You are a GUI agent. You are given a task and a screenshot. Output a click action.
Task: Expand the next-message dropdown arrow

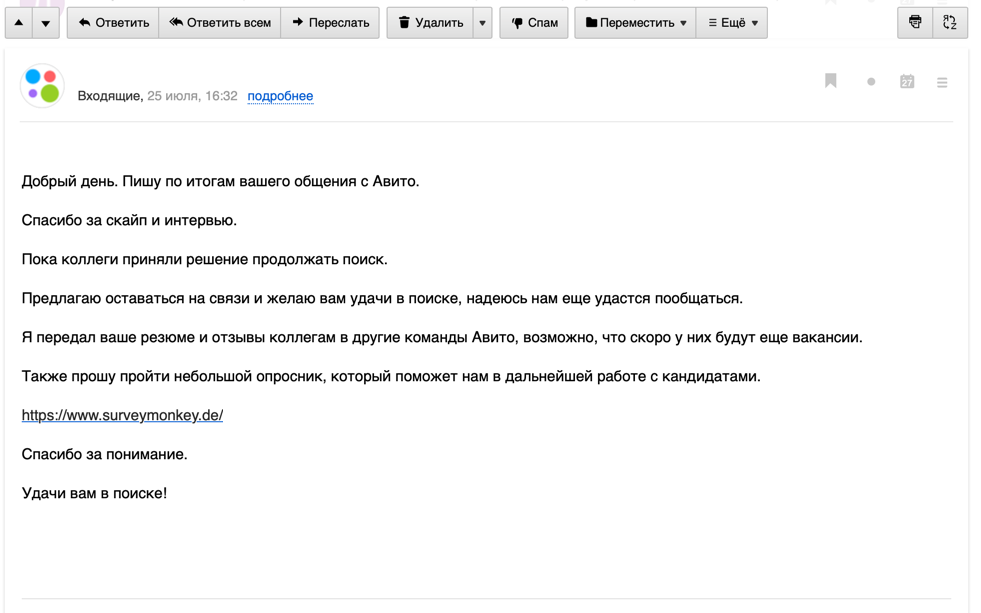(45, 21)
